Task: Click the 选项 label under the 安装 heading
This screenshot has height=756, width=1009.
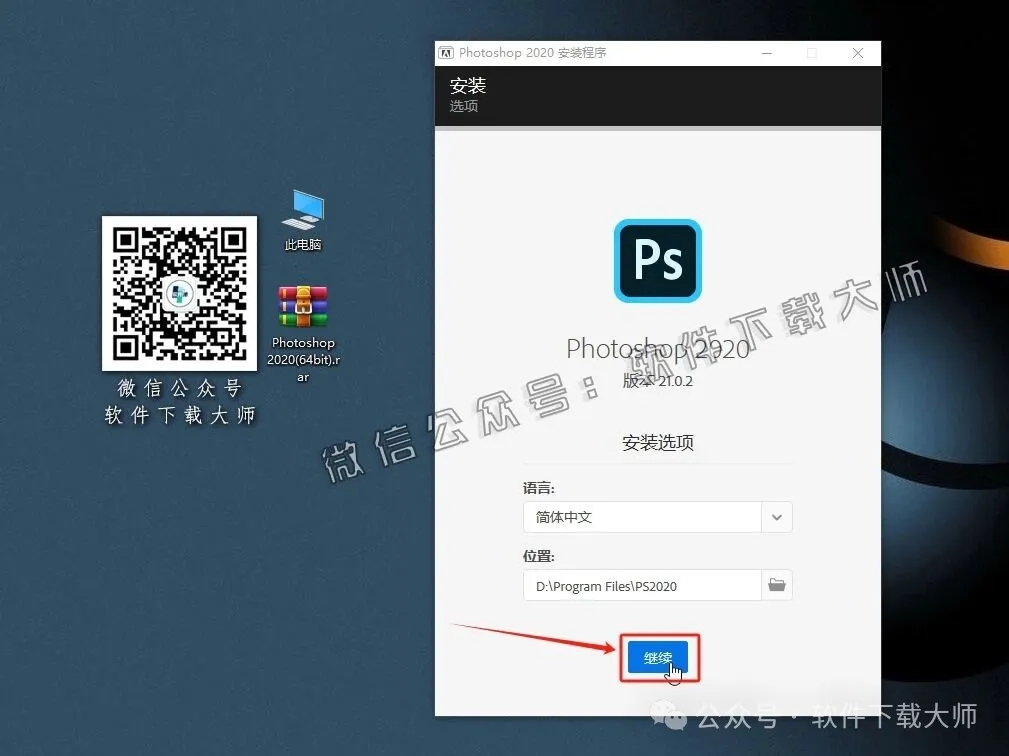Action: 463,106
